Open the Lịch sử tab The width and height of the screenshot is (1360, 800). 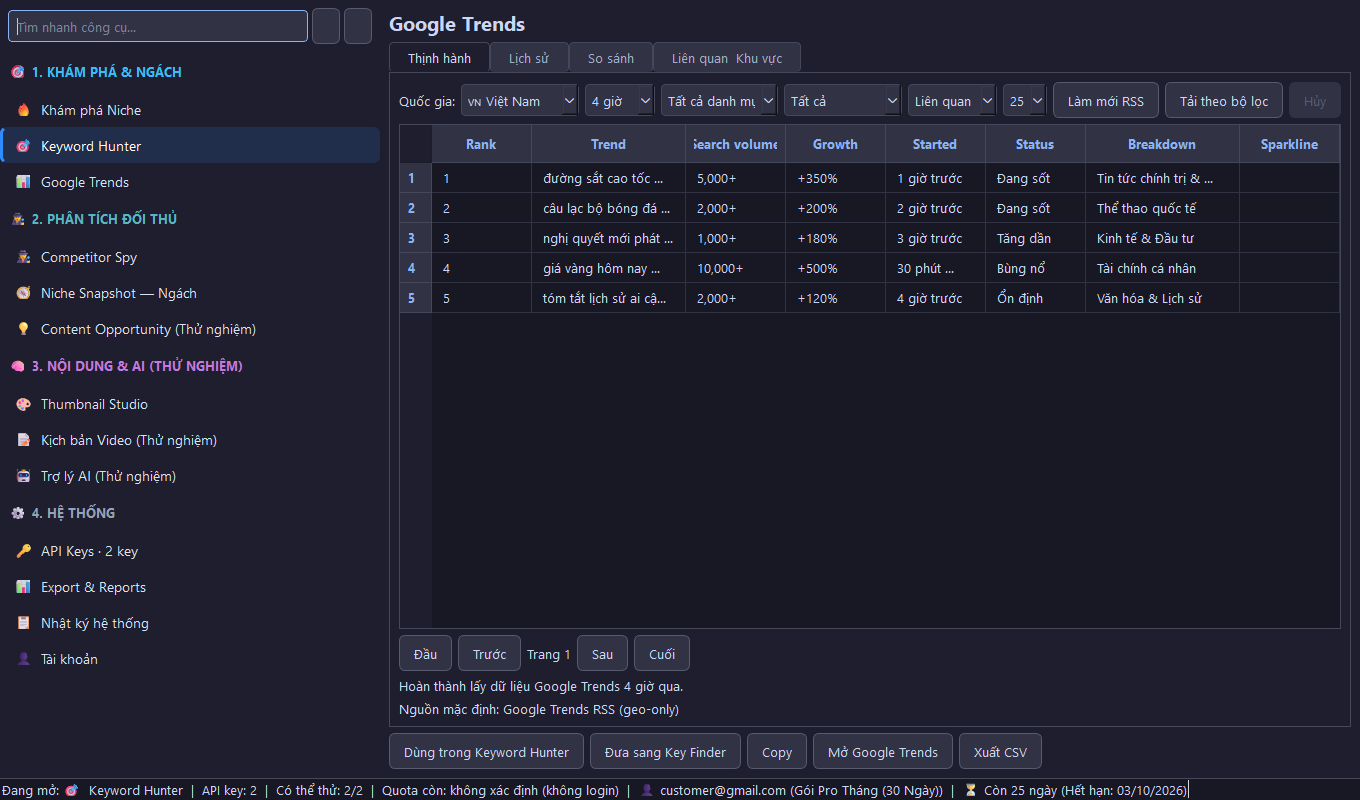pyautogui.click(x=529, y=58)
